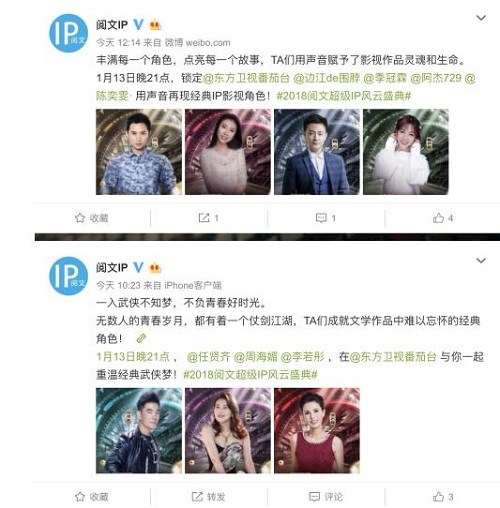Click the verified V badge on first post

[138, 25]
